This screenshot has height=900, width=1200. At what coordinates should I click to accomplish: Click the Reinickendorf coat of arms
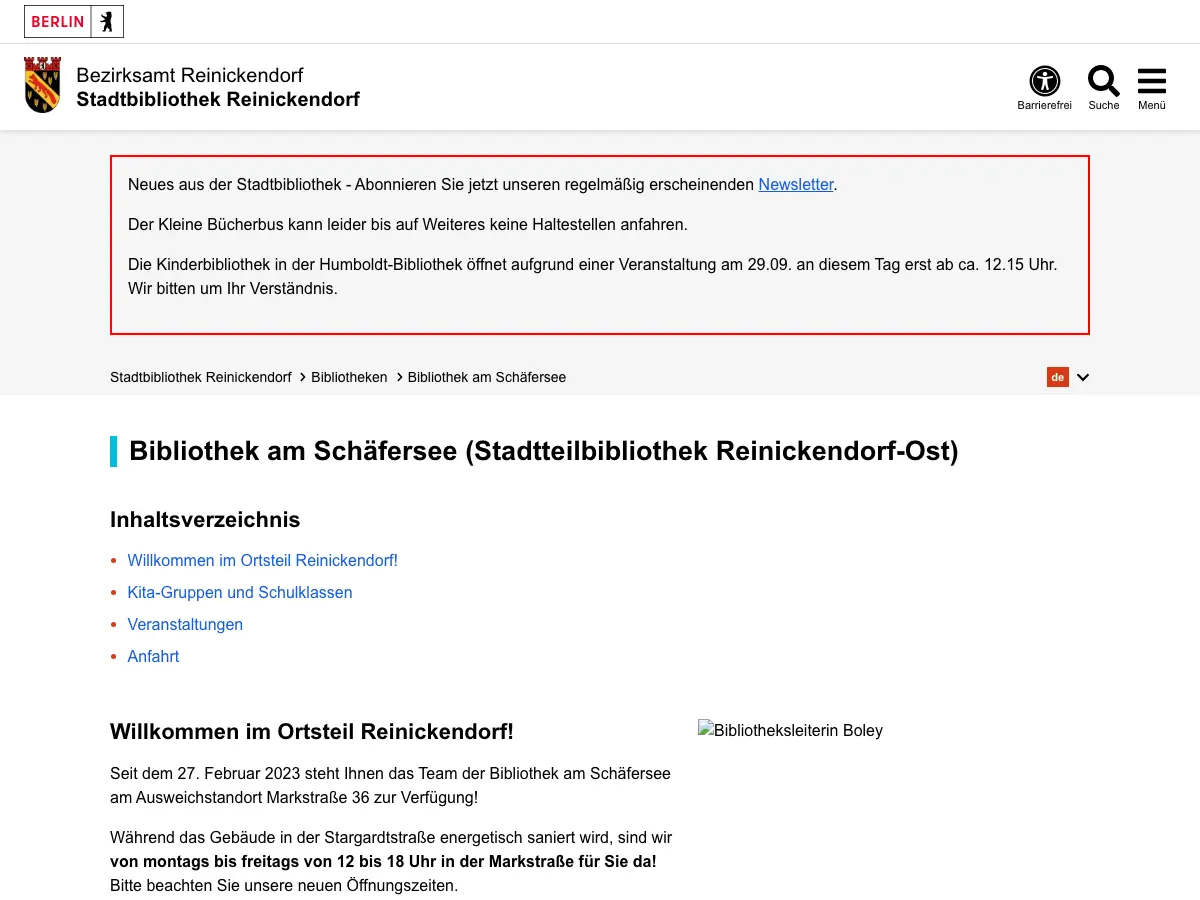42,85
